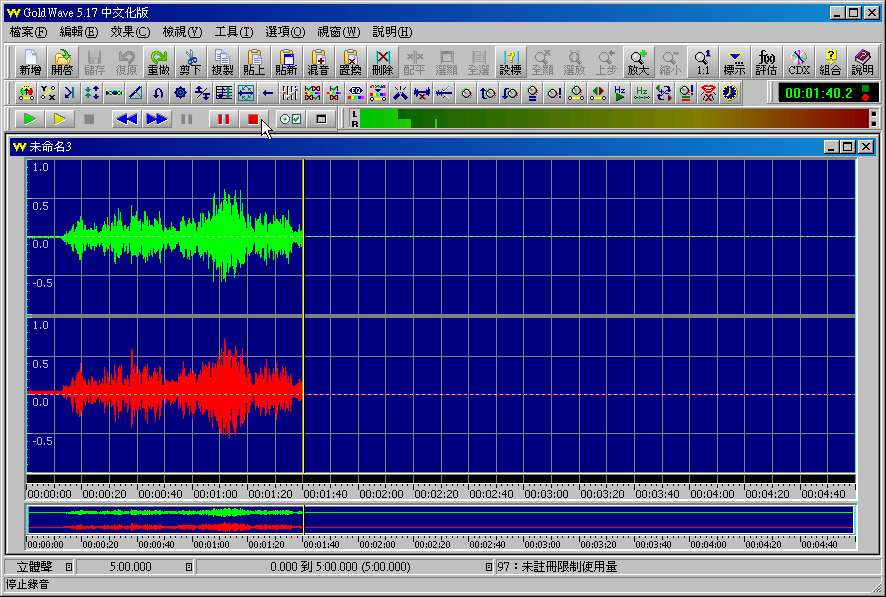Viewport: 886px width, 597px height.
Task: Open the CDX audio extraction tool
Action: tap(799, 62)
